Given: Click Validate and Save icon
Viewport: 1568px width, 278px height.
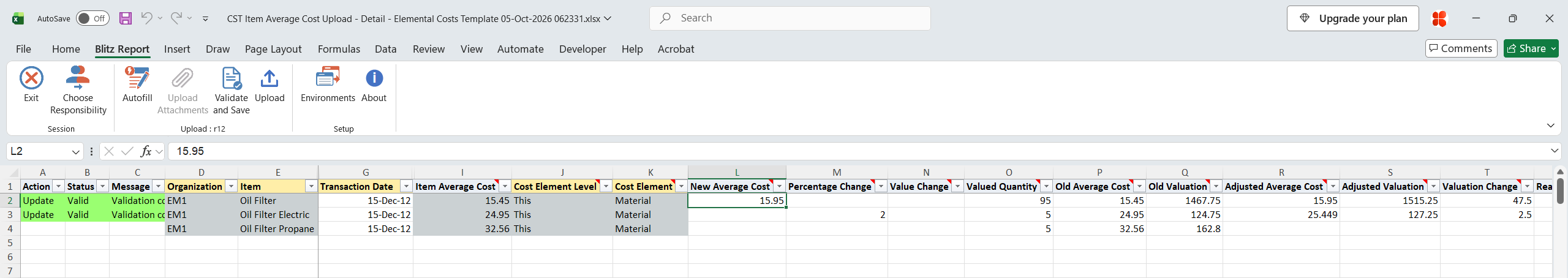Looking at the screenshot, I should (232, 78).
